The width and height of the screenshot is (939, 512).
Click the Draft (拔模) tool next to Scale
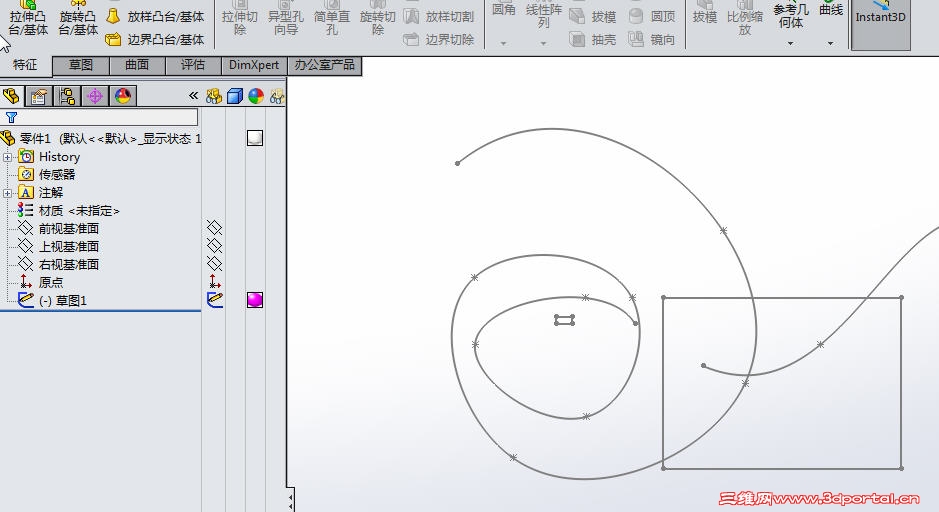[705, 15]
